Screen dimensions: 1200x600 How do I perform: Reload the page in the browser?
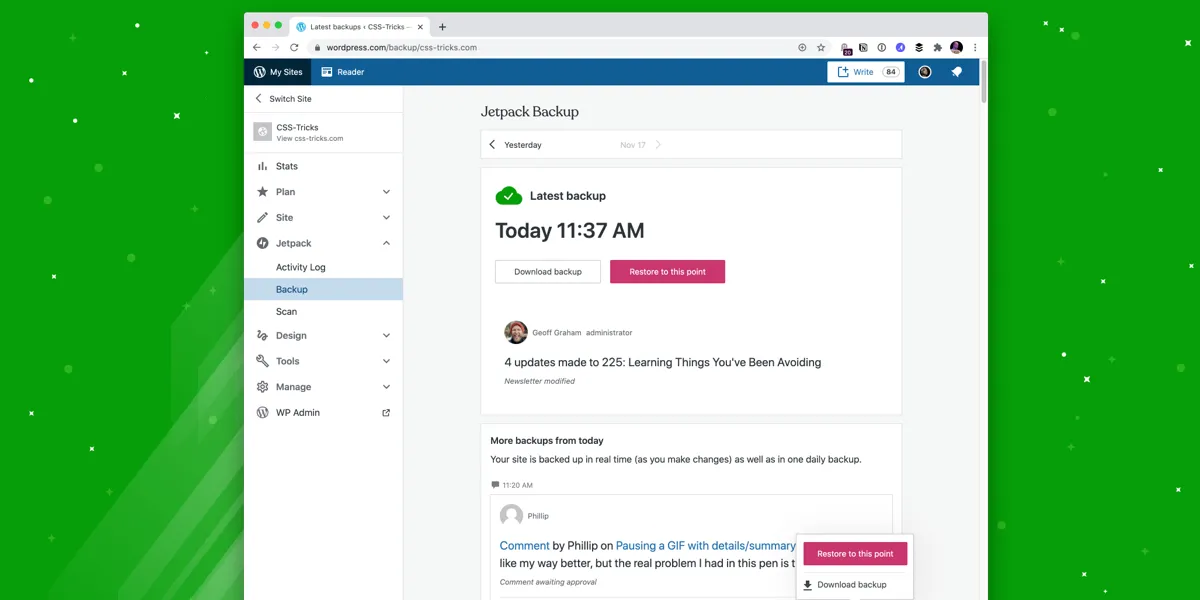point(294,47)
